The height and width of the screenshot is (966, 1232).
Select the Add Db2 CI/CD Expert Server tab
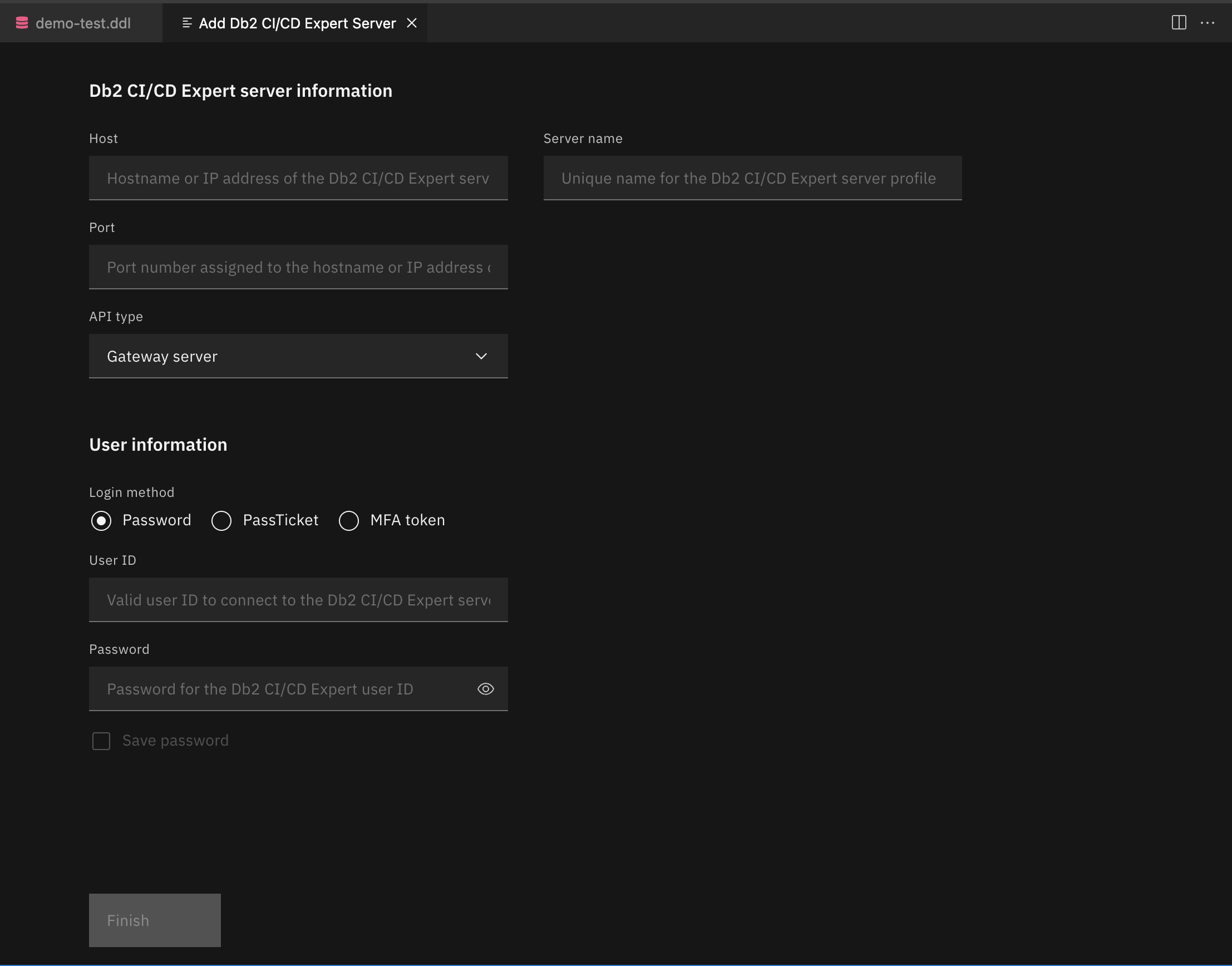294,23
